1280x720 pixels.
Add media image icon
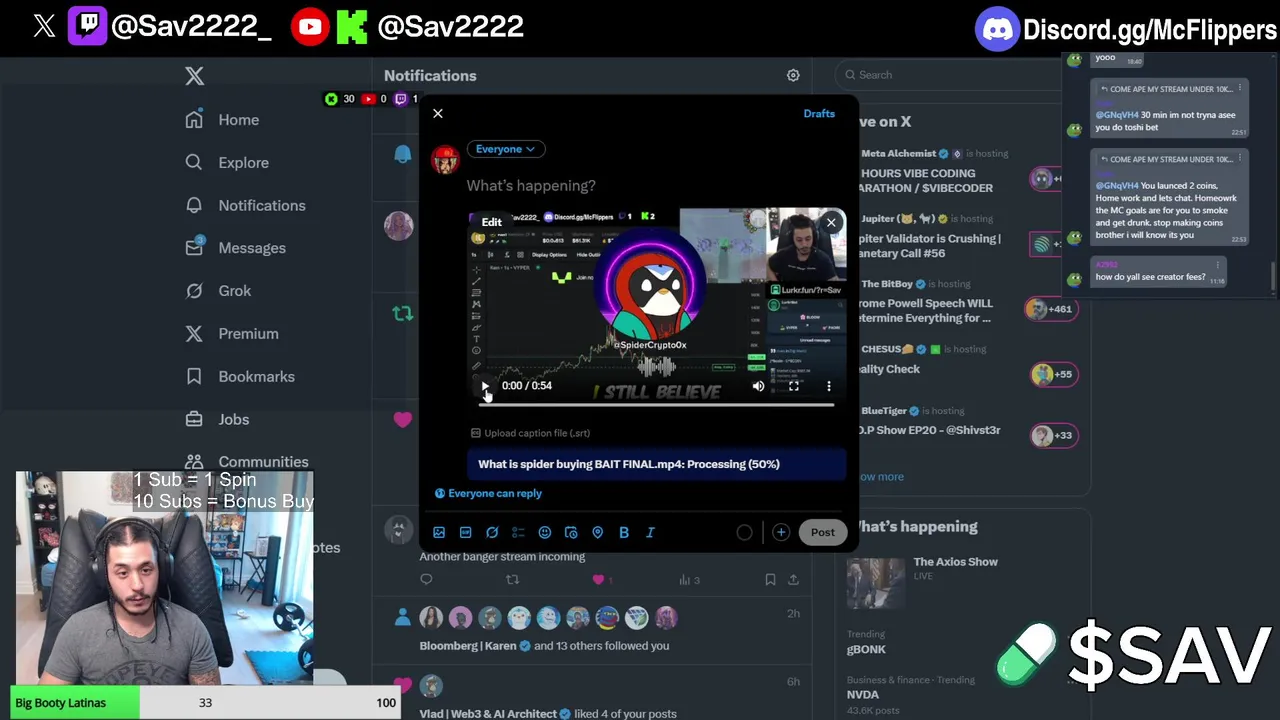click(x=439, y=533)
